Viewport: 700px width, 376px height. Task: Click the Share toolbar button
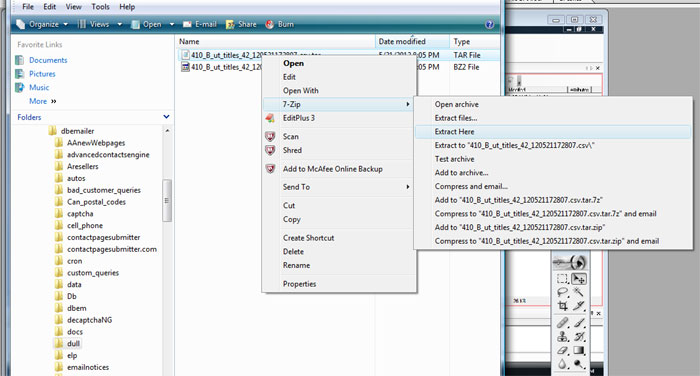(241, 25)
